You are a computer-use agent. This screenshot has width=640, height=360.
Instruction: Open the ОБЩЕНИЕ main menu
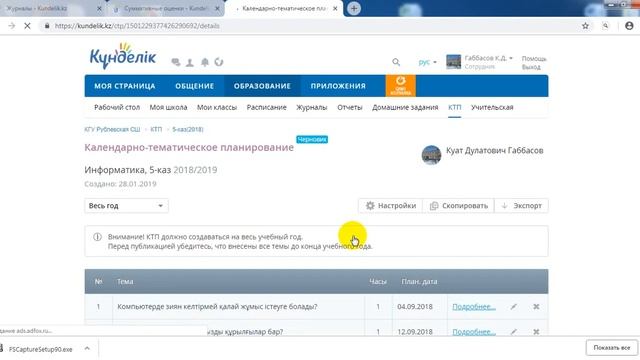coord(195,86)
